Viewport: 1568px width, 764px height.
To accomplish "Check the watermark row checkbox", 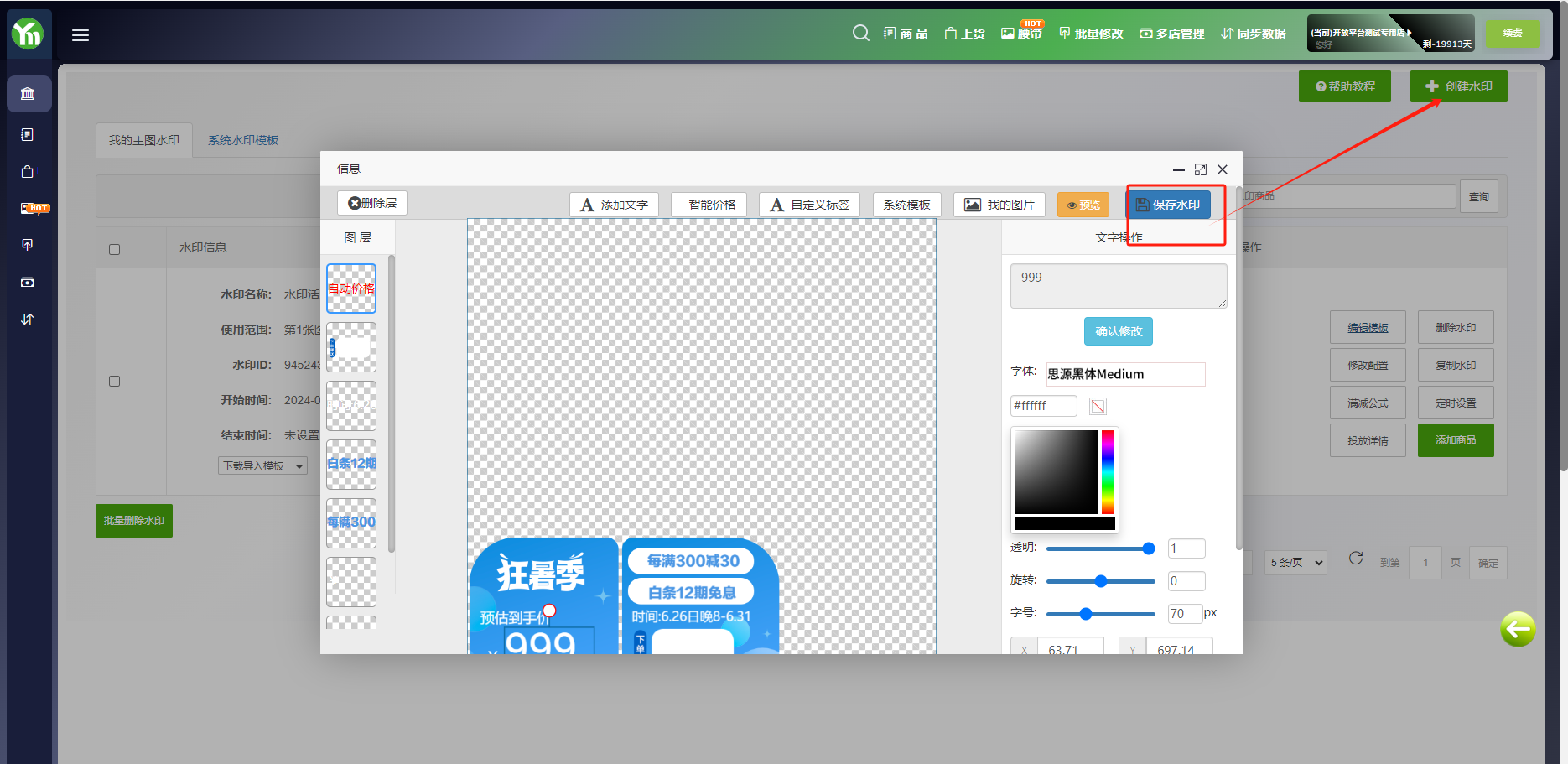I will 115,382.
